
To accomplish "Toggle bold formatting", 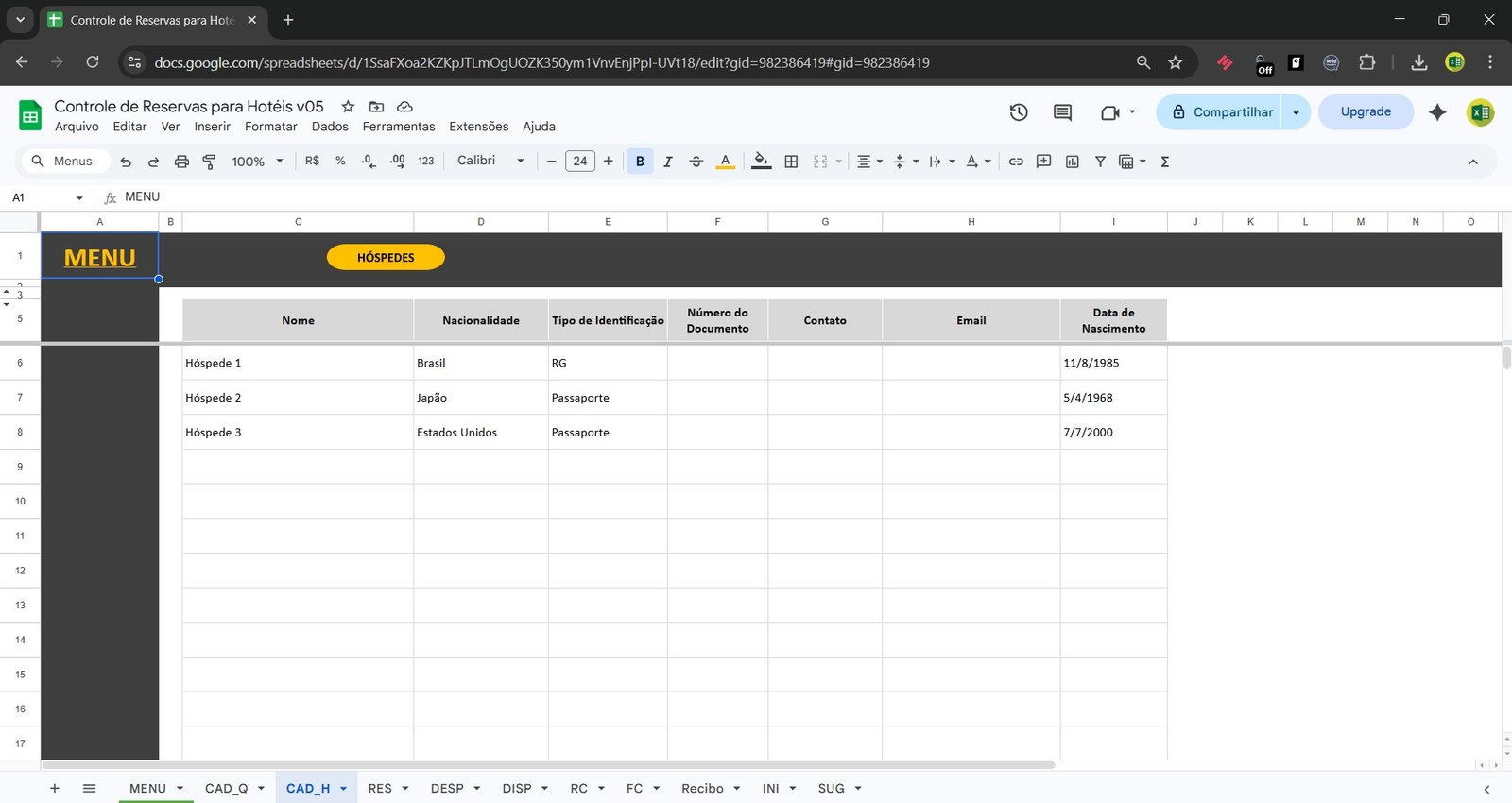I will (x=640, y=162).
